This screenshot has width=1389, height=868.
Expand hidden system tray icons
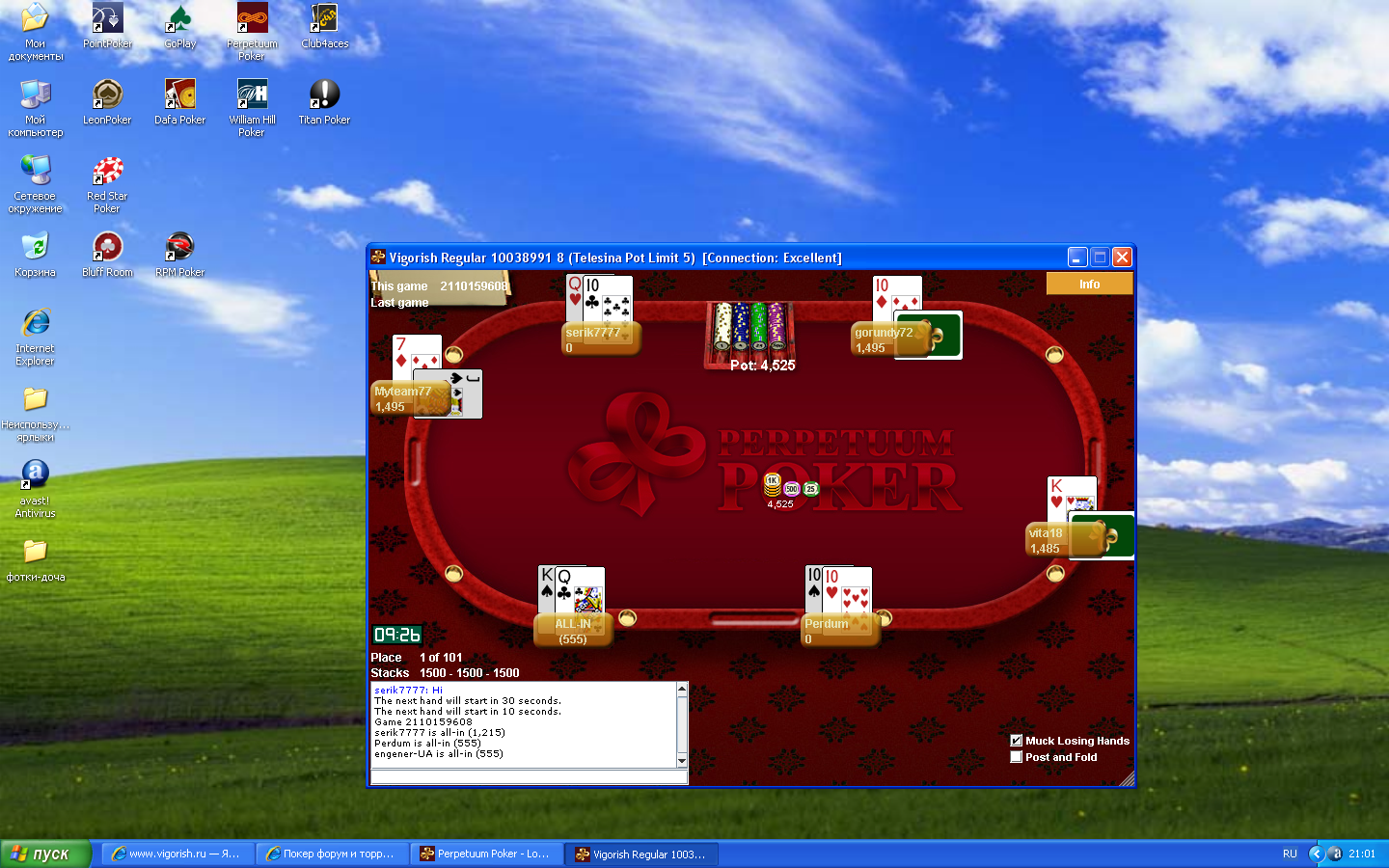(1316, 854)
